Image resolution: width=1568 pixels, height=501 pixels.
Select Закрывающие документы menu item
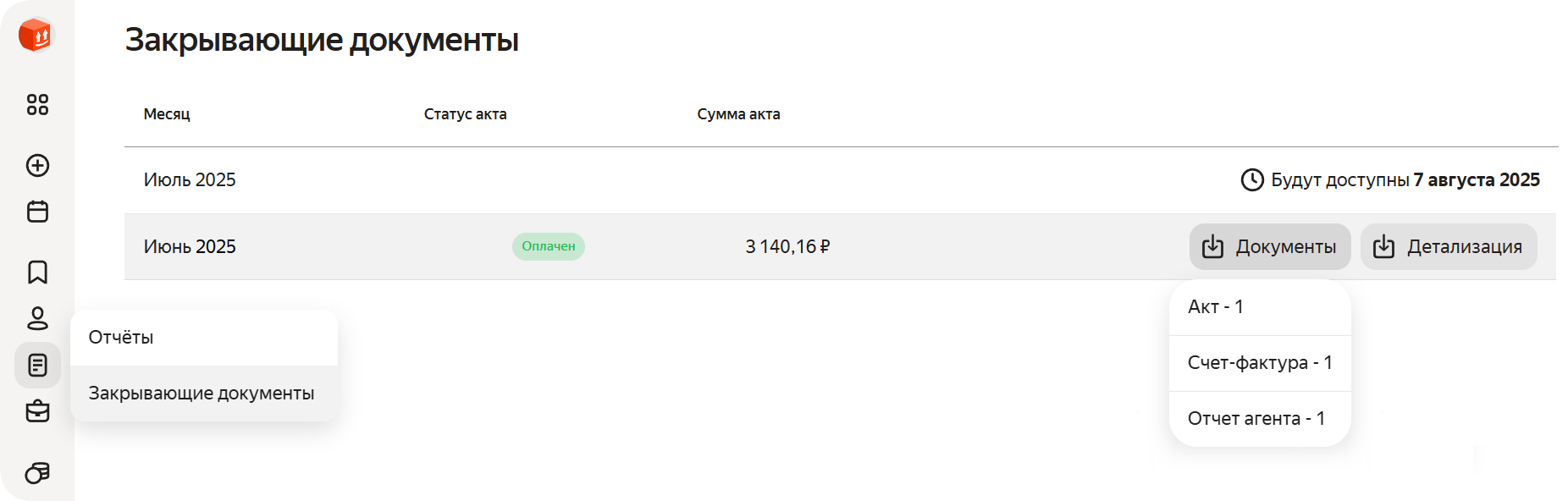click(202, 393)
